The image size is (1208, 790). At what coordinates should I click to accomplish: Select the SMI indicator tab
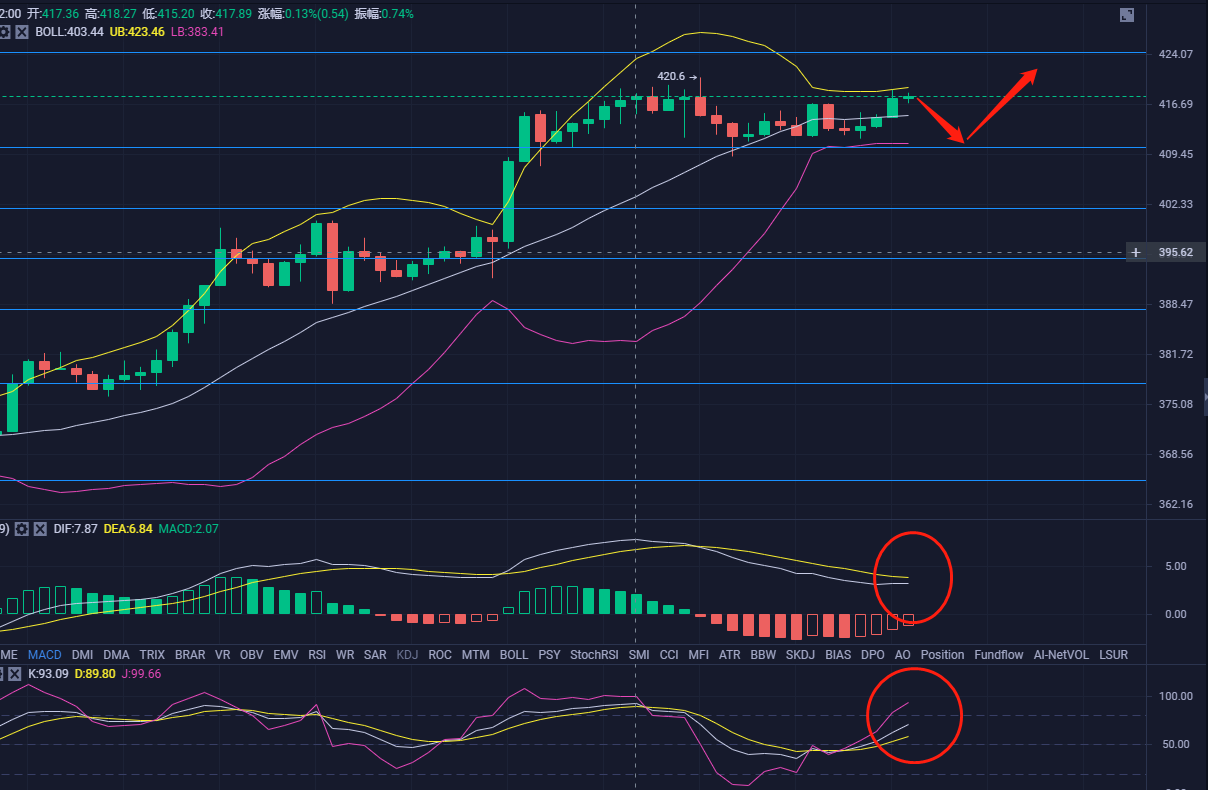[x=639, y=655]
